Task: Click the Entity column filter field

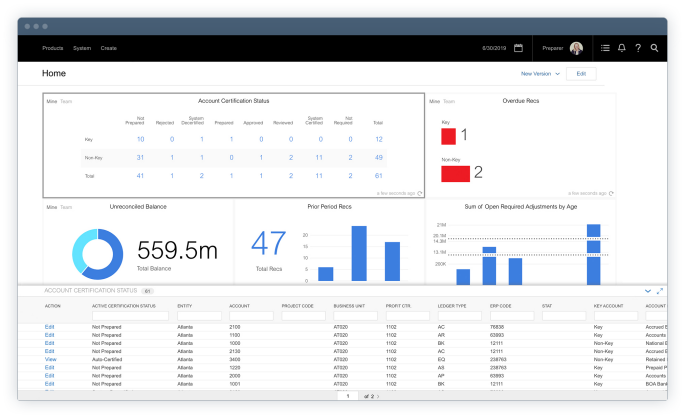Action: (198, 316)
